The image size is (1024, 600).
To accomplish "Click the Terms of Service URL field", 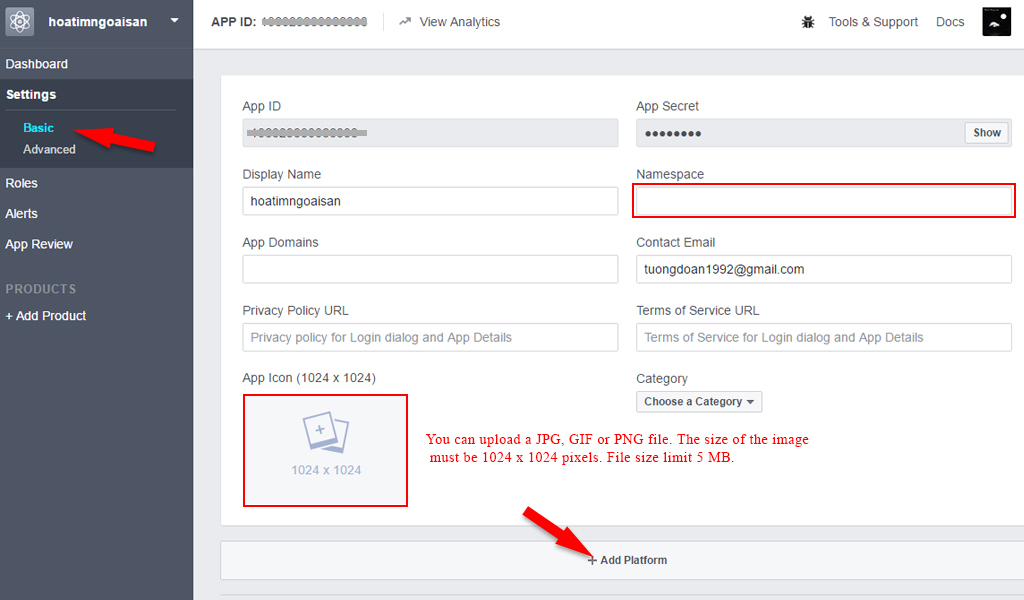I will tap(824, 338).
